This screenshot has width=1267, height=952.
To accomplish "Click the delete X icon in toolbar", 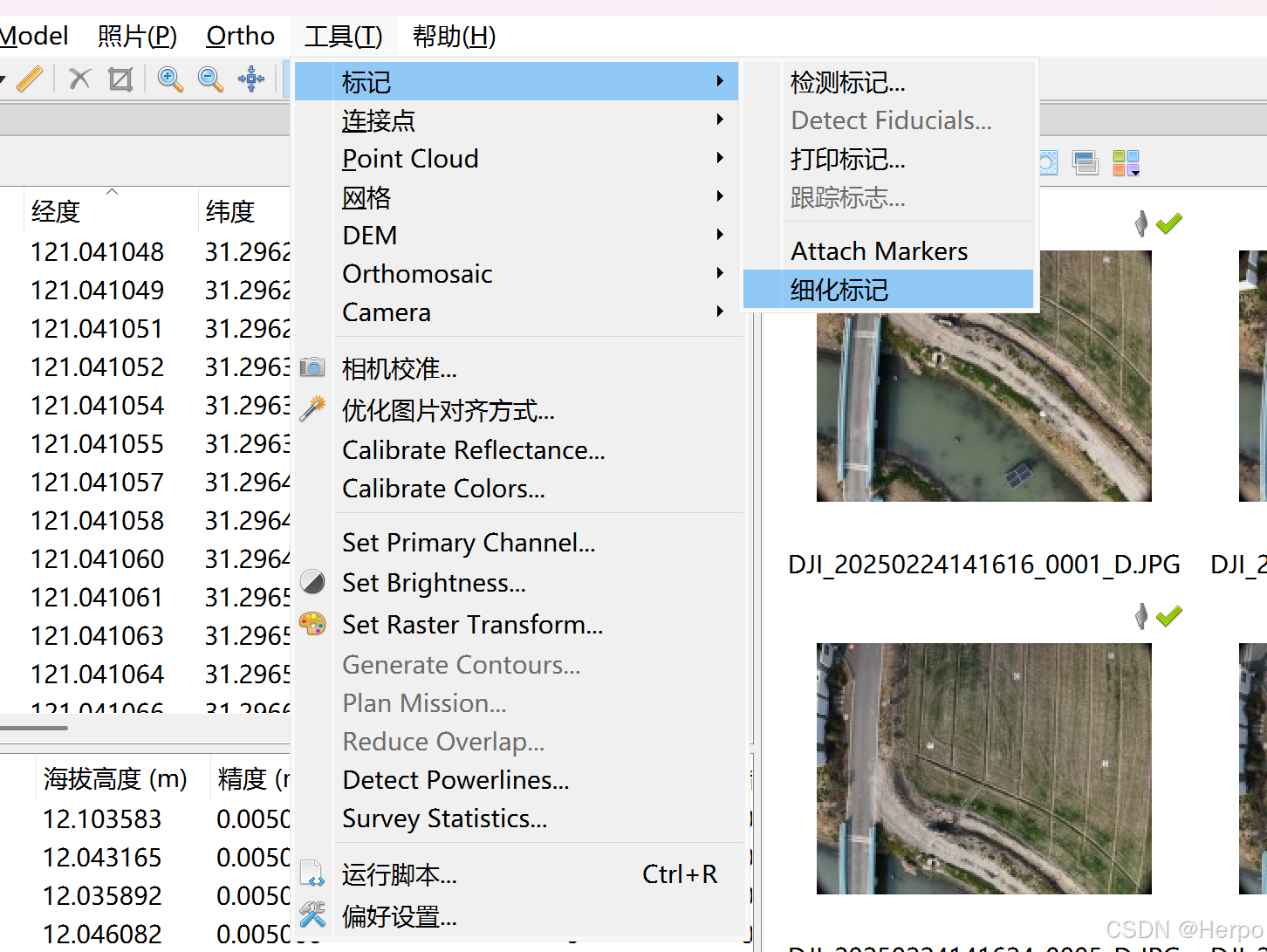I will point(79,79).
